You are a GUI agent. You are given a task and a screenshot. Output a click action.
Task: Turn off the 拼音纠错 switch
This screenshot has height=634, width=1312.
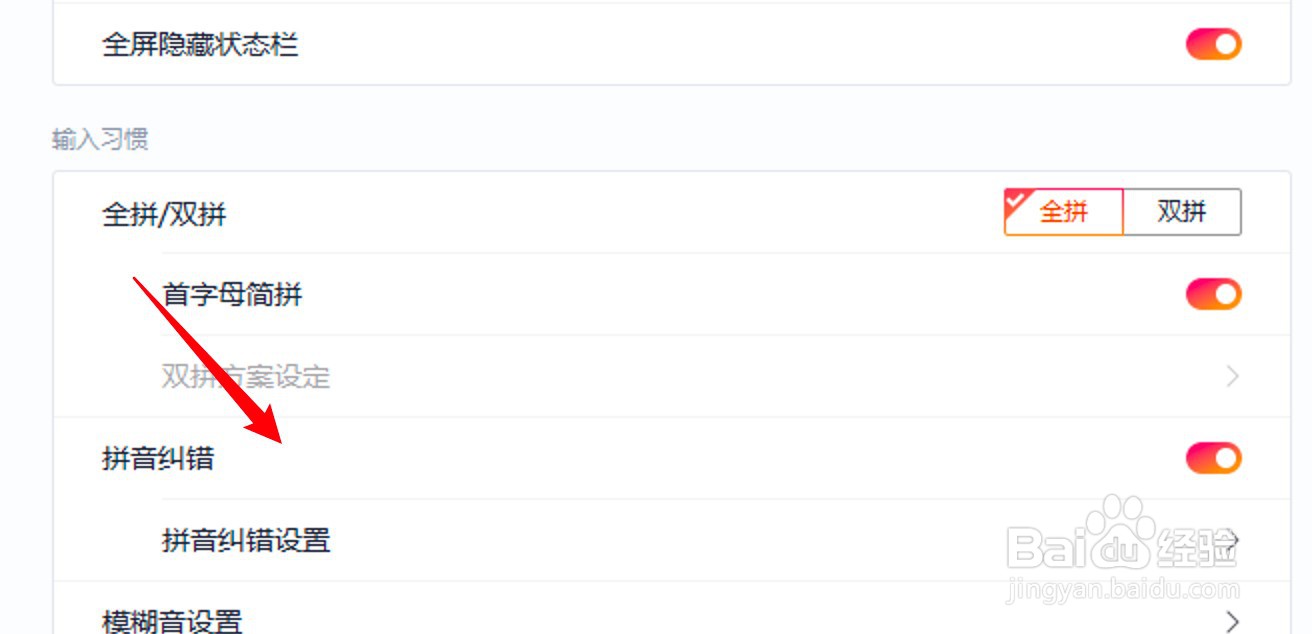pos(1213,458)
